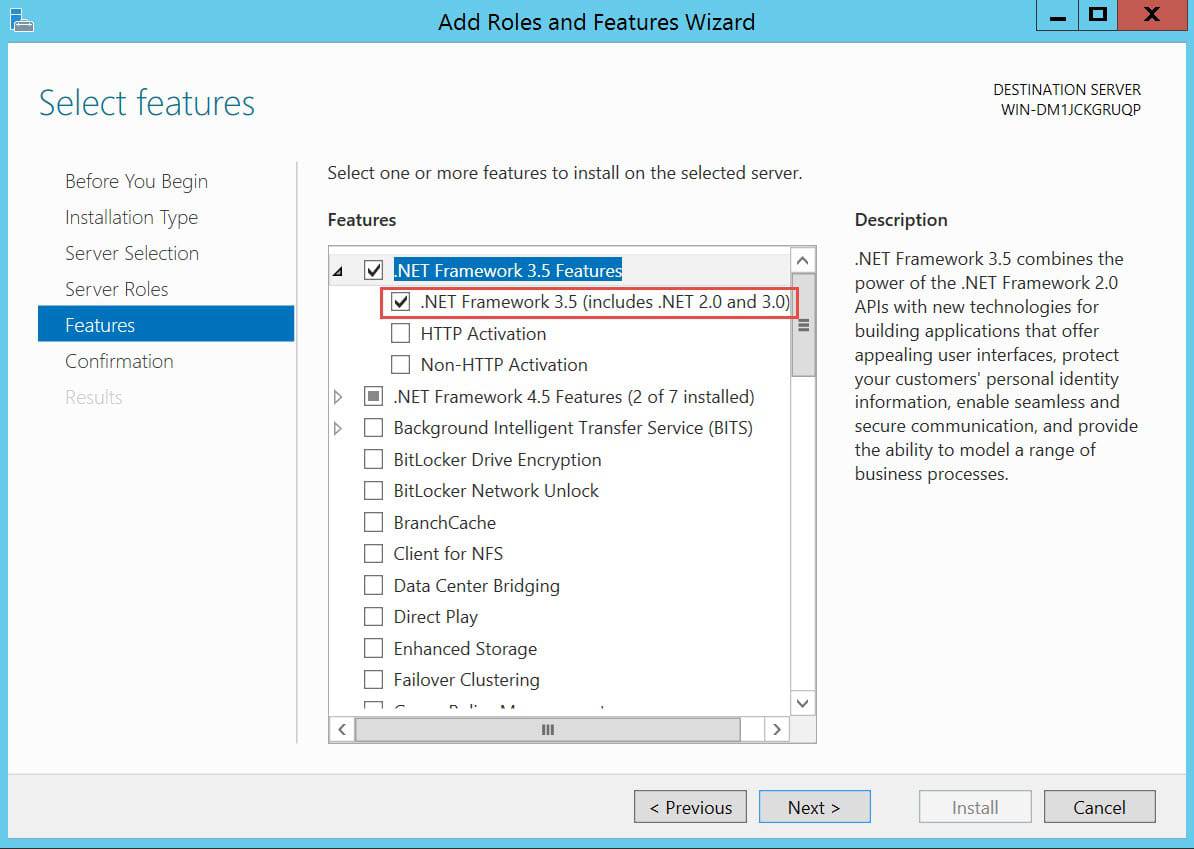Select Client for NFS label
This screenshot has height=849, width=1194.
[x=448, y=554]
